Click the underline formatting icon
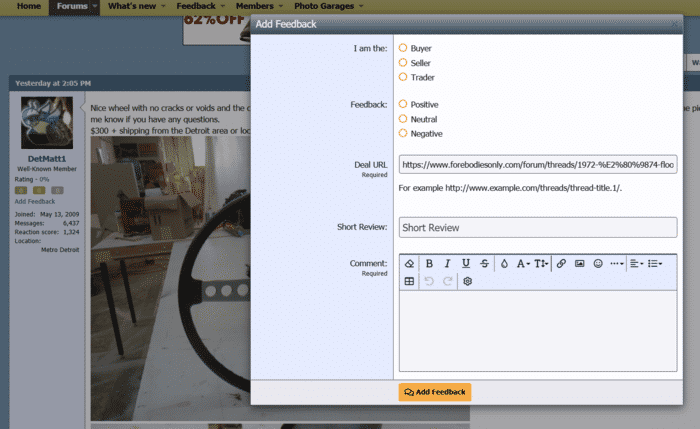Image resolution: width=700 pixels, height=429 pixels. click(x=466, y=263)
